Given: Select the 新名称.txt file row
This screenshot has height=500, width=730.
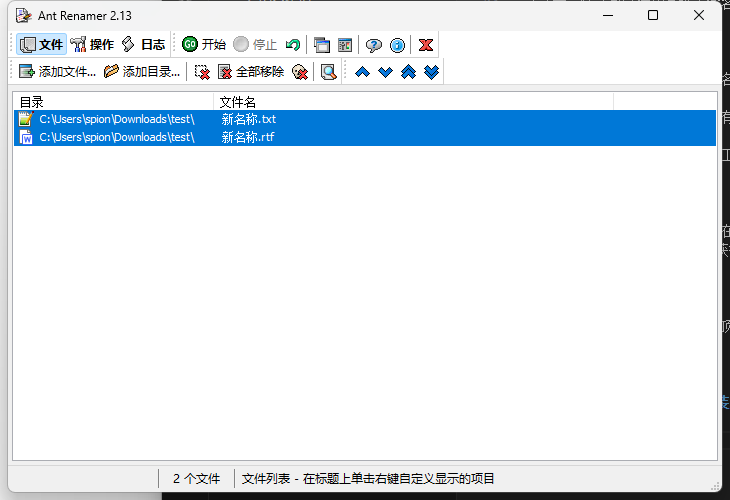Looking at the screenshot, I should (x=365, y=119).
